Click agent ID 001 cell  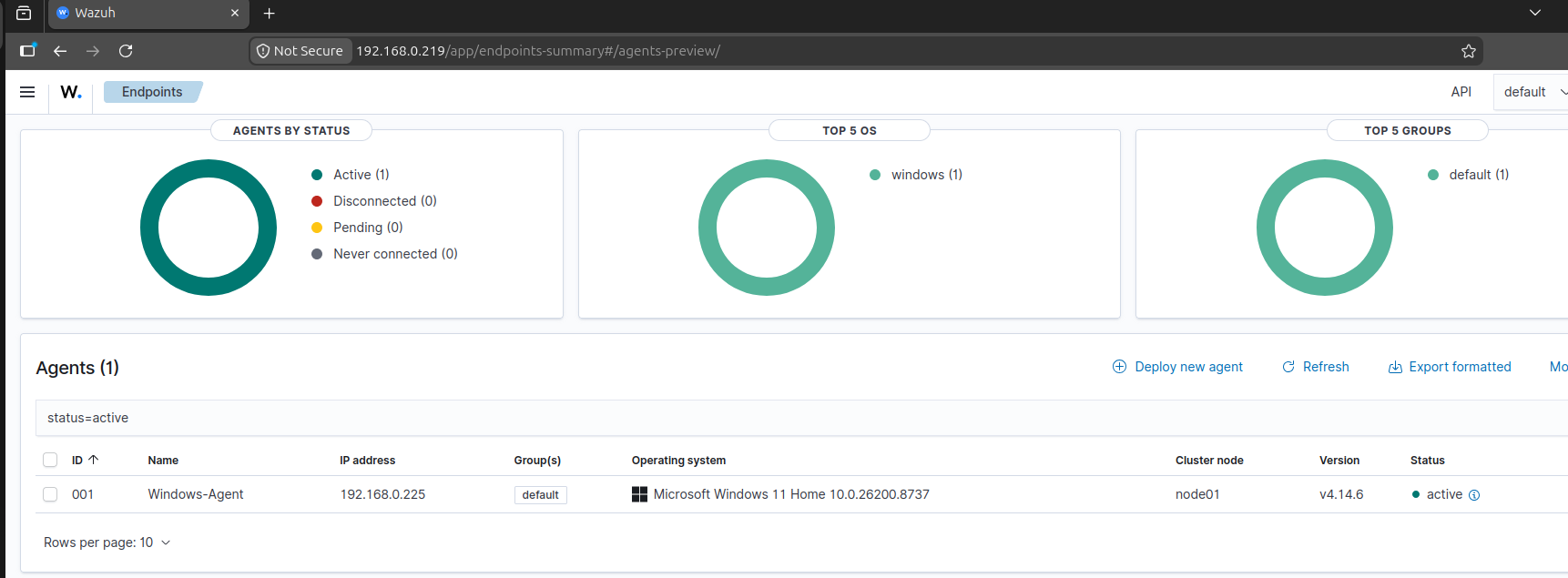[83, 494]
